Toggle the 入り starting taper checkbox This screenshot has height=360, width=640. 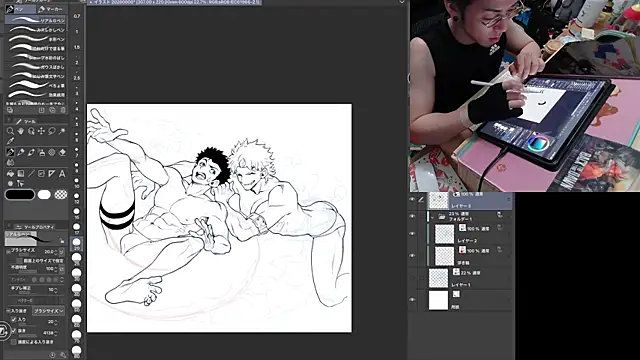click(13, 320)
